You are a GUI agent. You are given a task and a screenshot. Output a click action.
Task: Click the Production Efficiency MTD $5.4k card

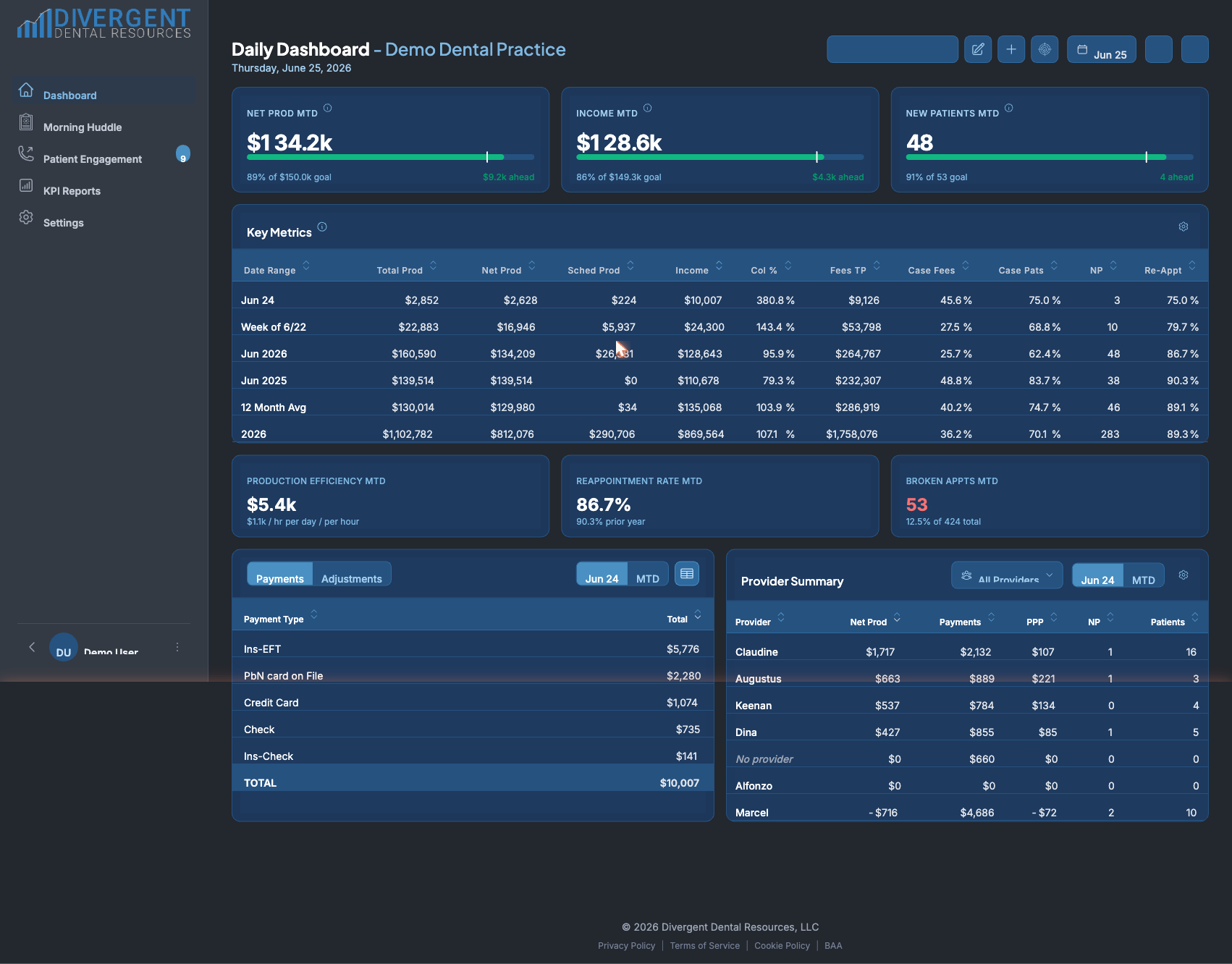pyautogui.click(x=390, y=496)
